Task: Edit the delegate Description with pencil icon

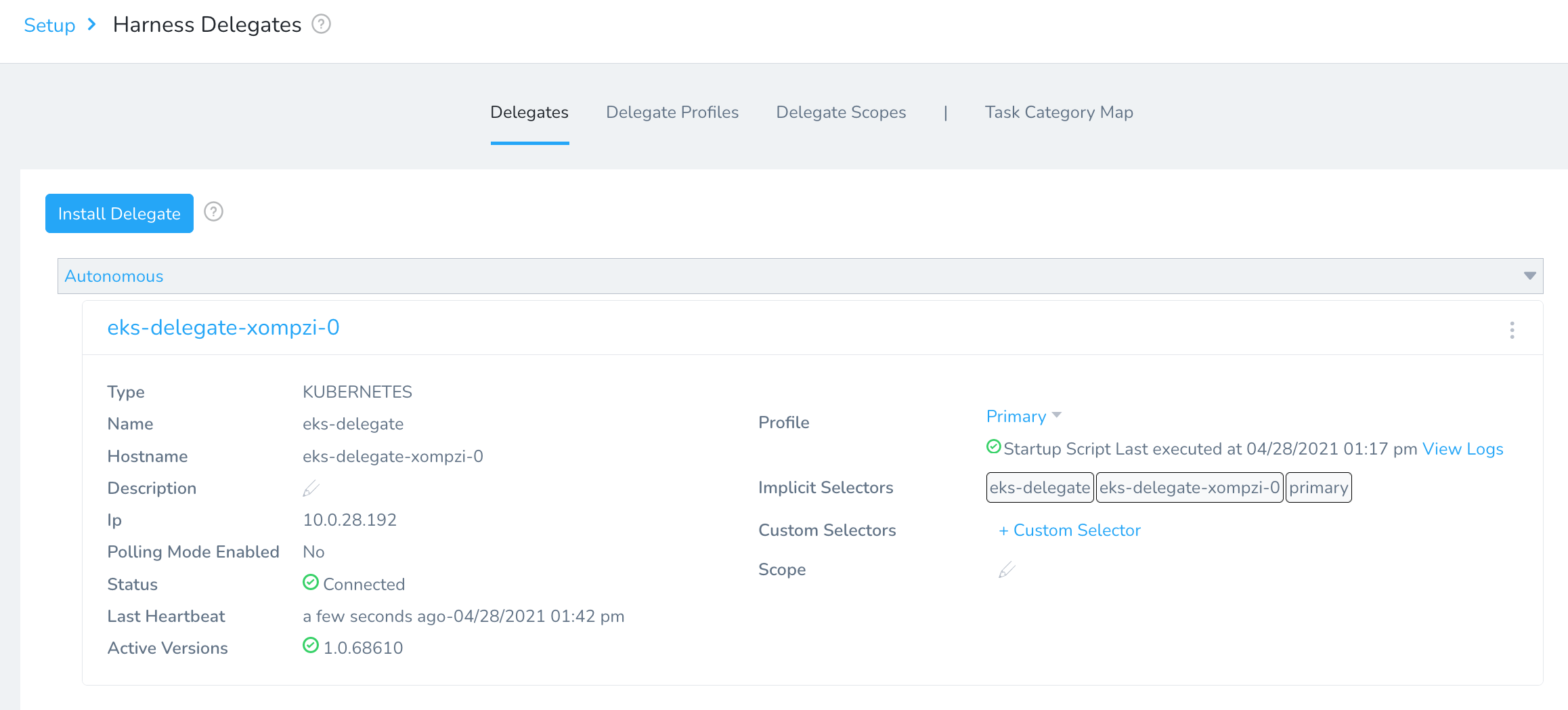Action: click(x=311, y=488)
